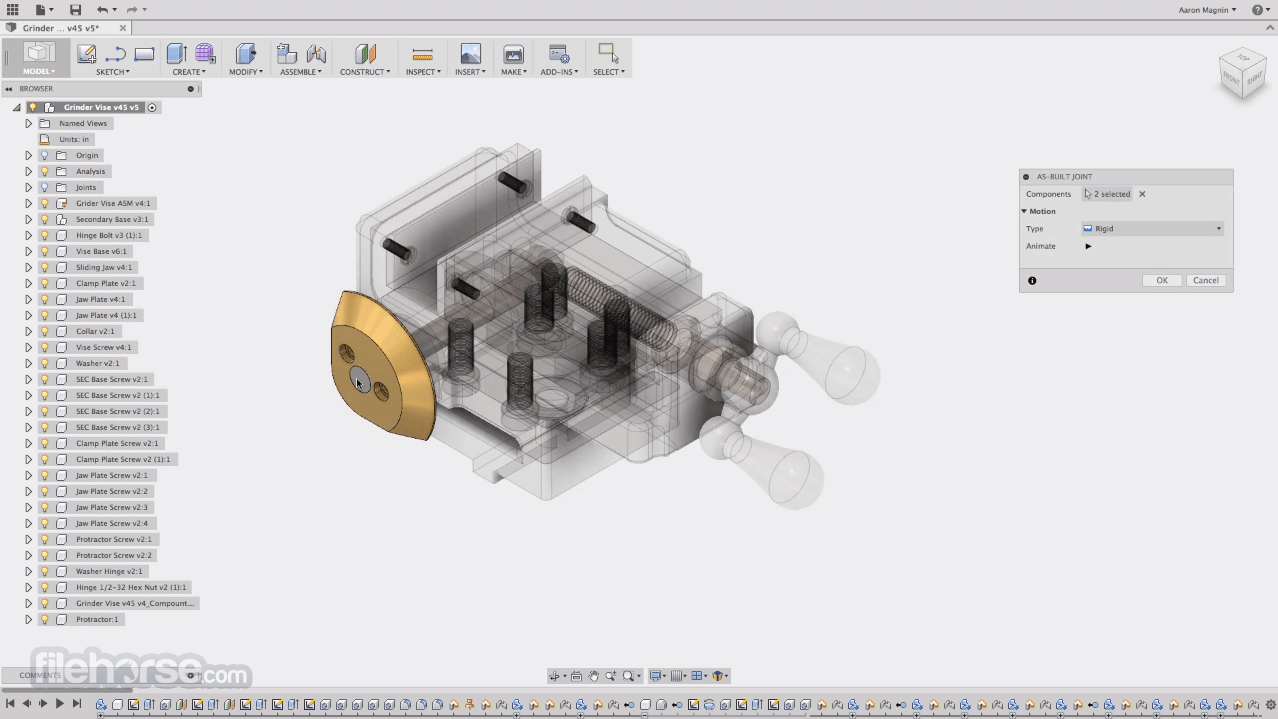Click the New Component icon

pyautogui.click(x=287, y=54)
